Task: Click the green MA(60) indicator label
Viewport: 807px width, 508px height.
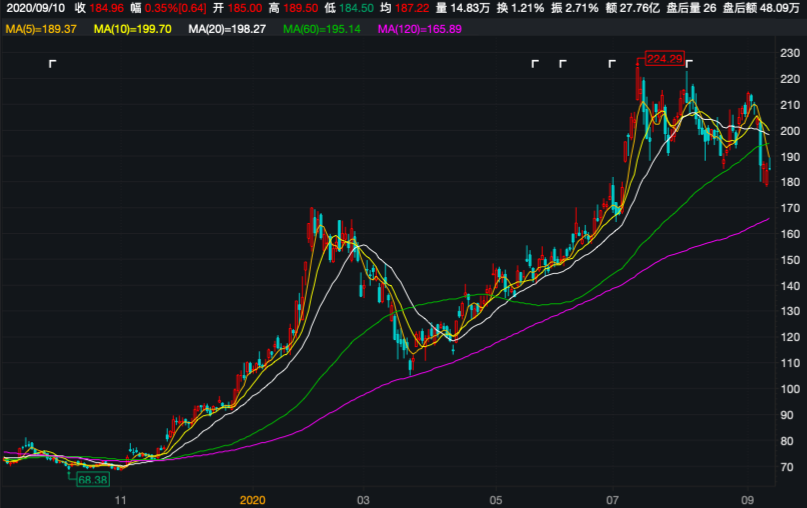Action: click(x=321, y=29)
